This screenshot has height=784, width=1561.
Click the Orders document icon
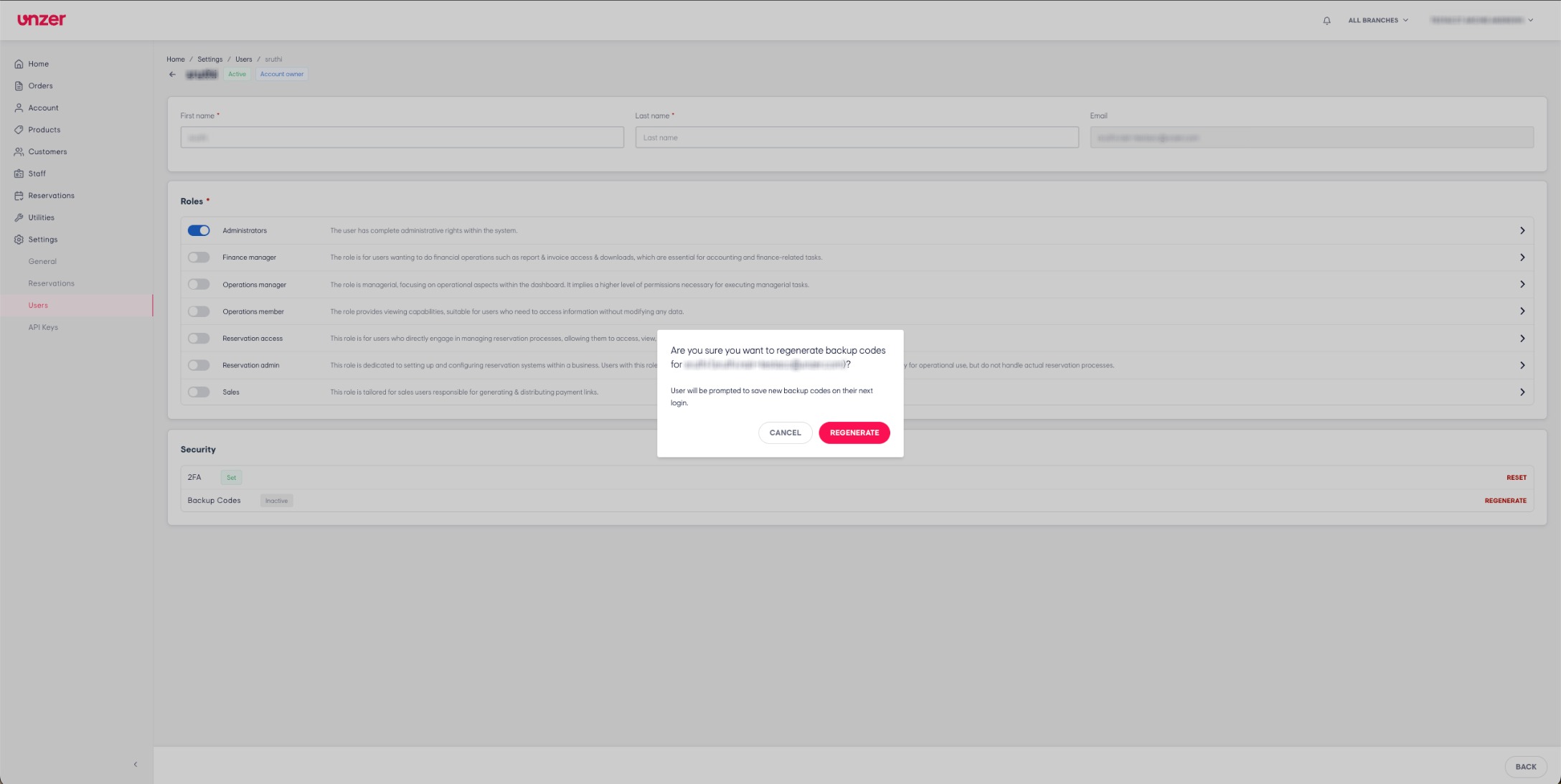click(x=19, y=86)
